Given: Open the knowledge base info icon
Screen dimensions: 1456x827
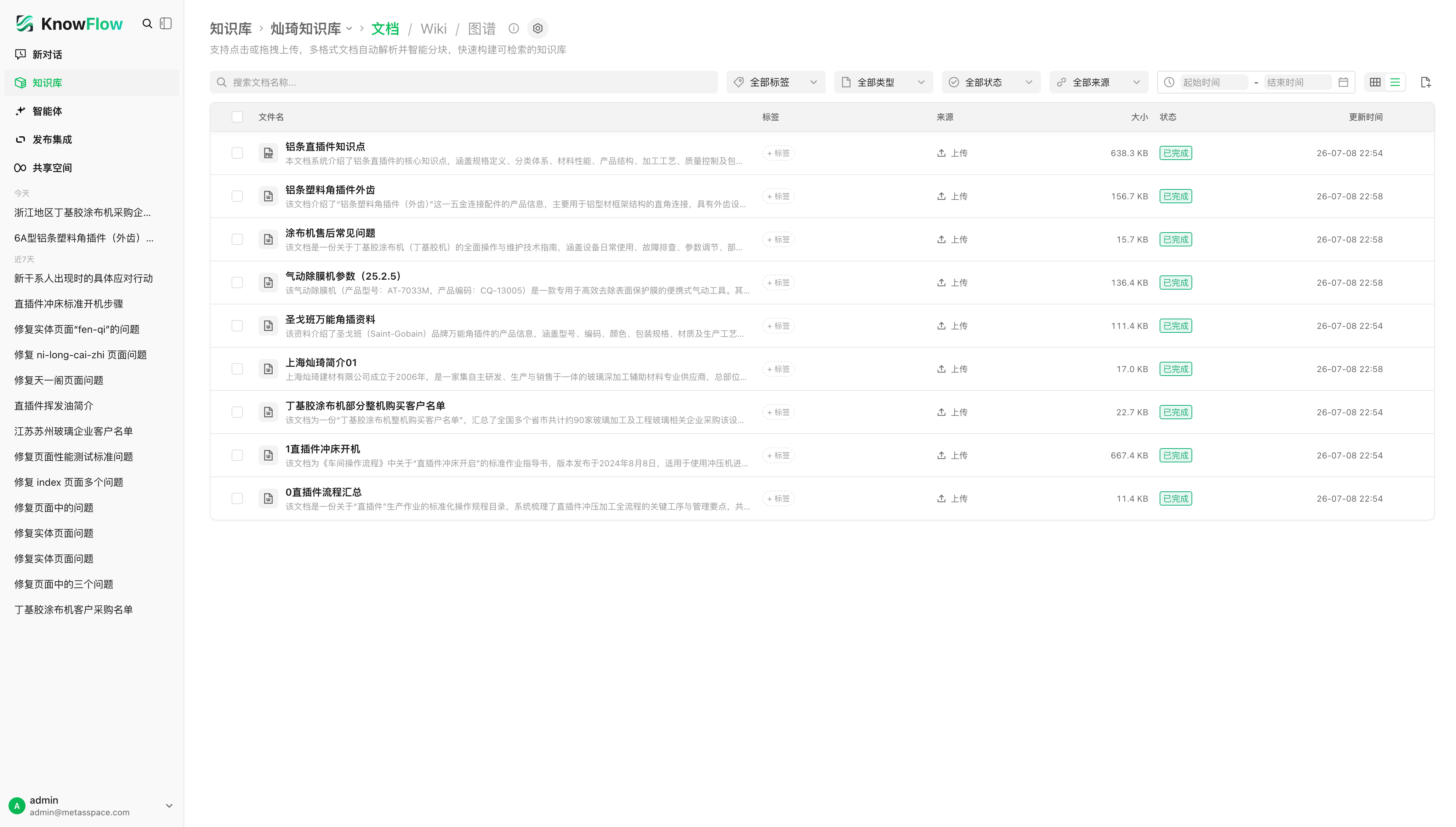Looking at the screenshot, I should tap(513, 28).
